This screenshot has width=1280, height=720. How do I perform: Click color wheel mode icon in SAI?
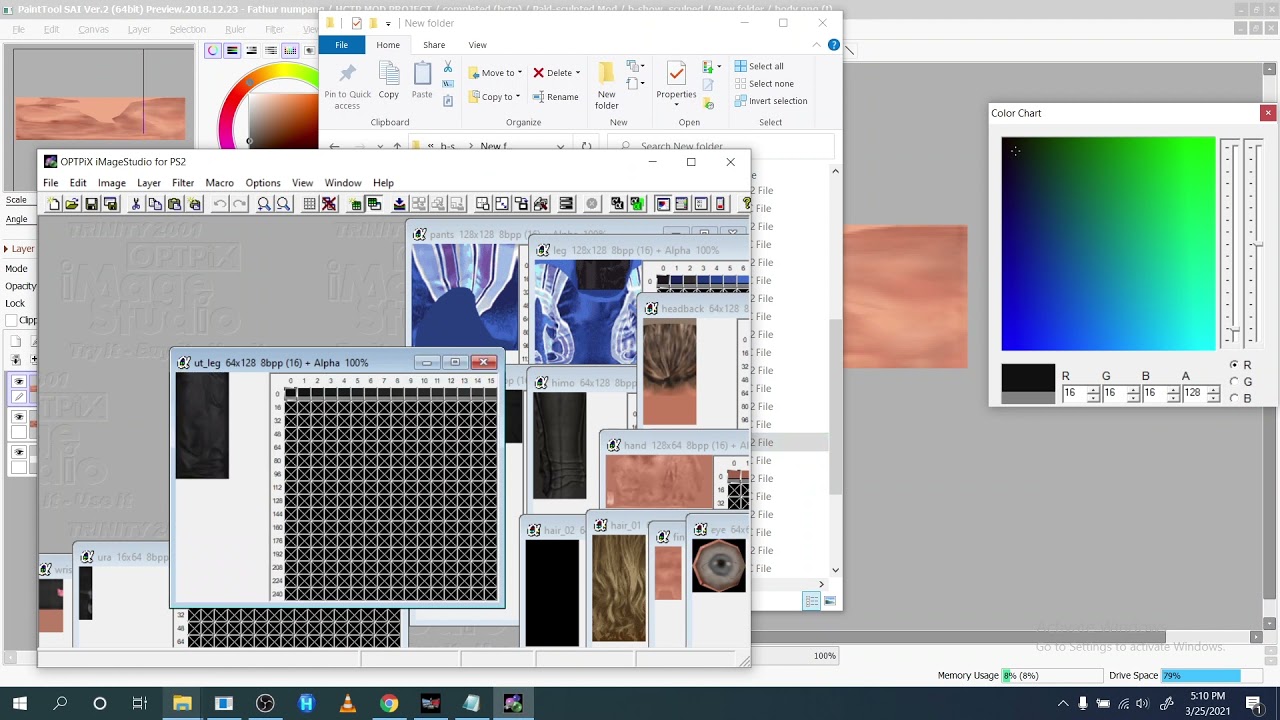(x=213, y=51)
